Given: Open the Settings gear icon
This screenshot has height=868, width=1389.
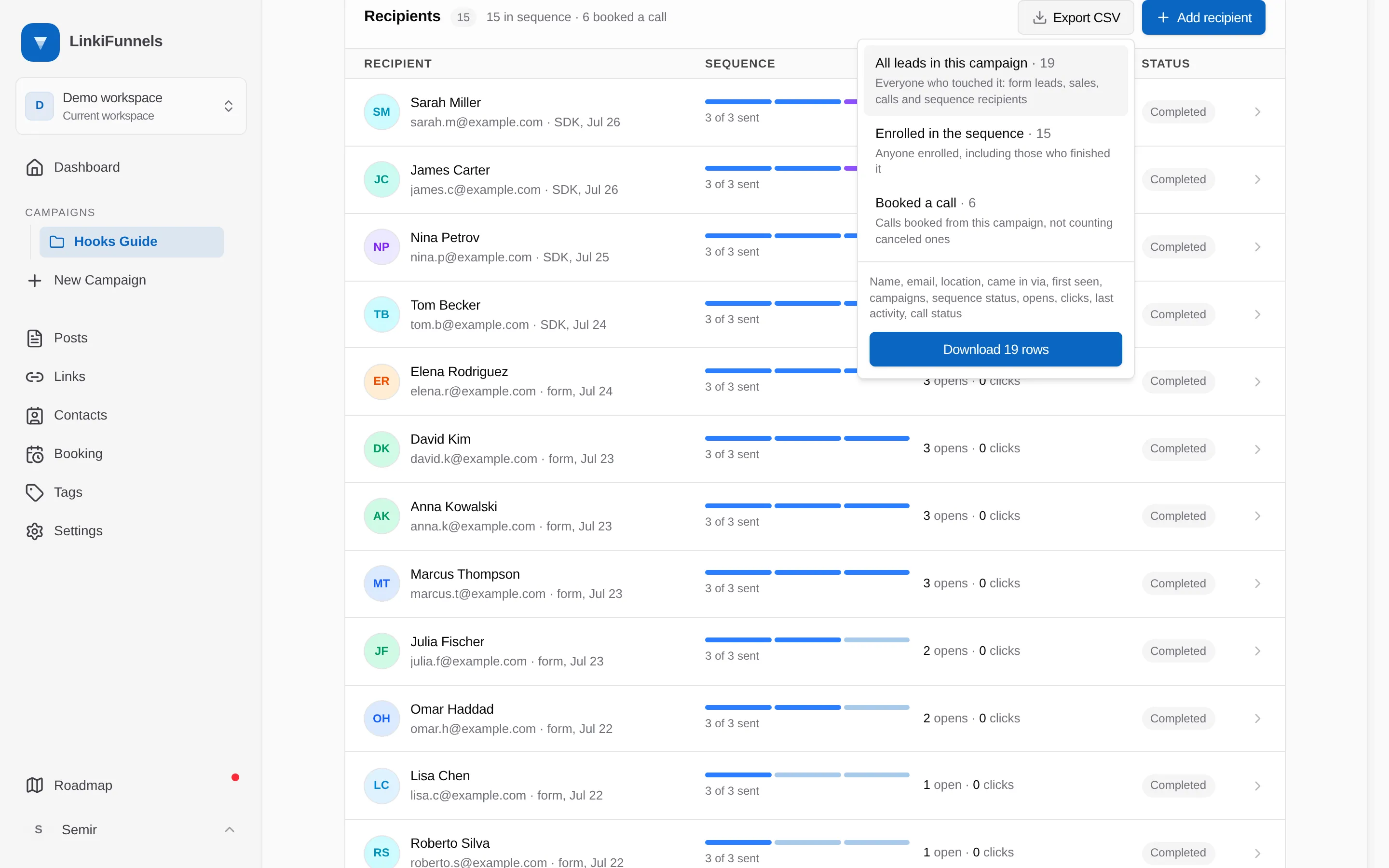Looking at the screenshot, I should [x=34, y=530].
